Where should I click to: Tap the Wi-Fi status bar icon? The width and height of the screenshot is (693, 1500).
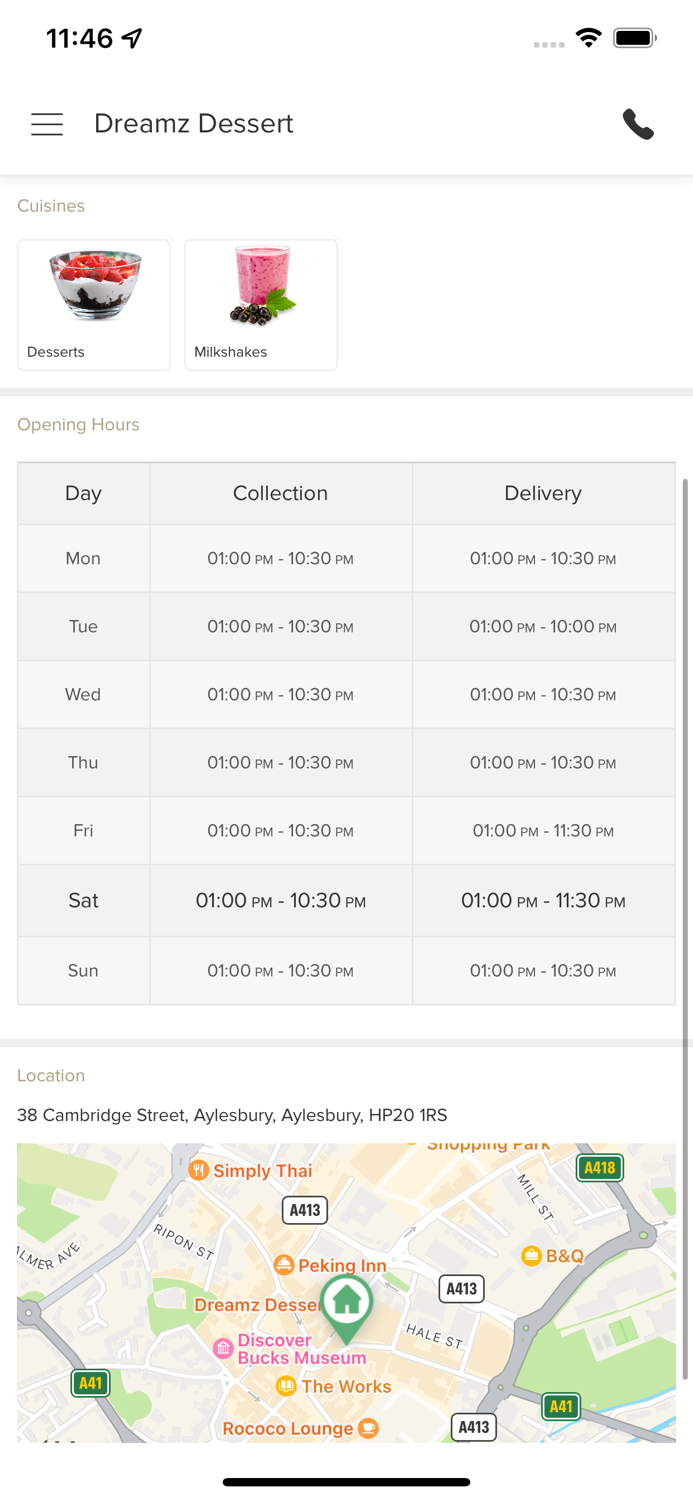click(x=588, y=38)
